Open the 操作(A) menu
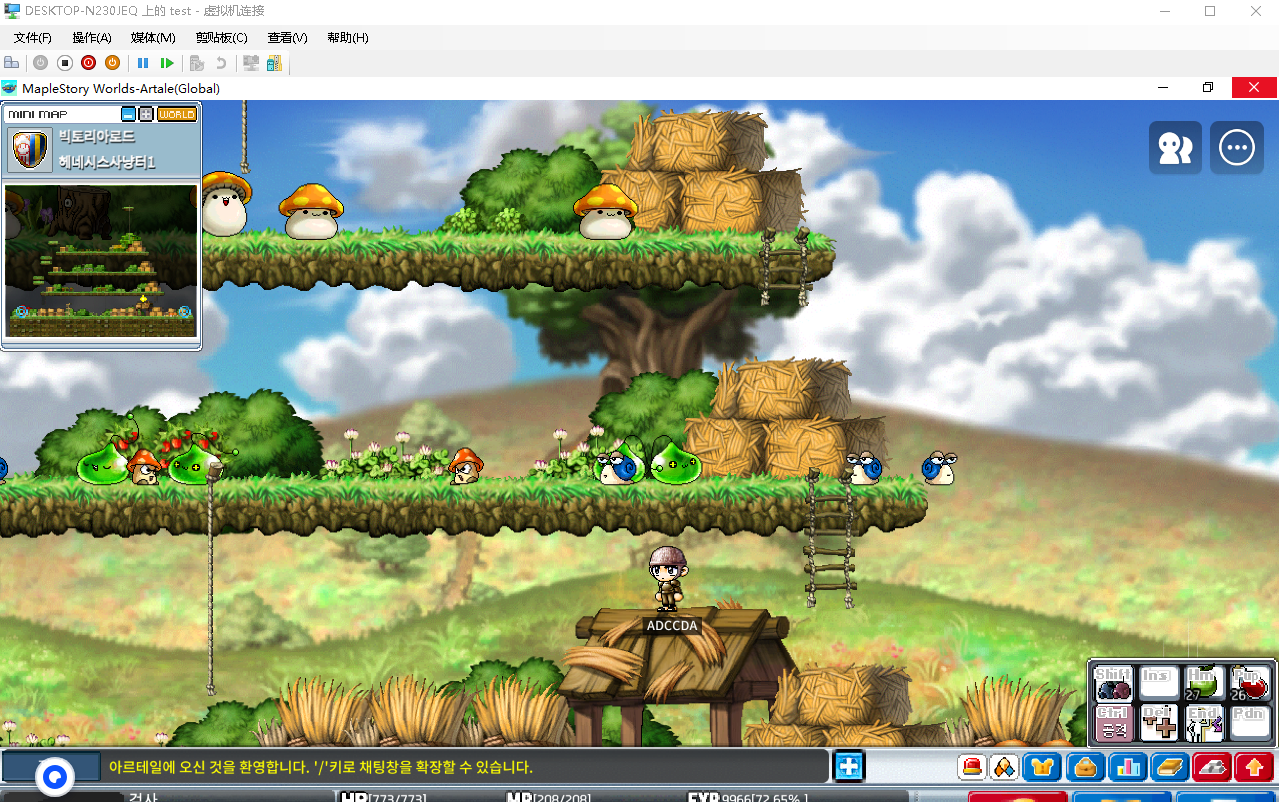Screen dimensions: 1279x802 pyautogui.click(x=92, y=38)
